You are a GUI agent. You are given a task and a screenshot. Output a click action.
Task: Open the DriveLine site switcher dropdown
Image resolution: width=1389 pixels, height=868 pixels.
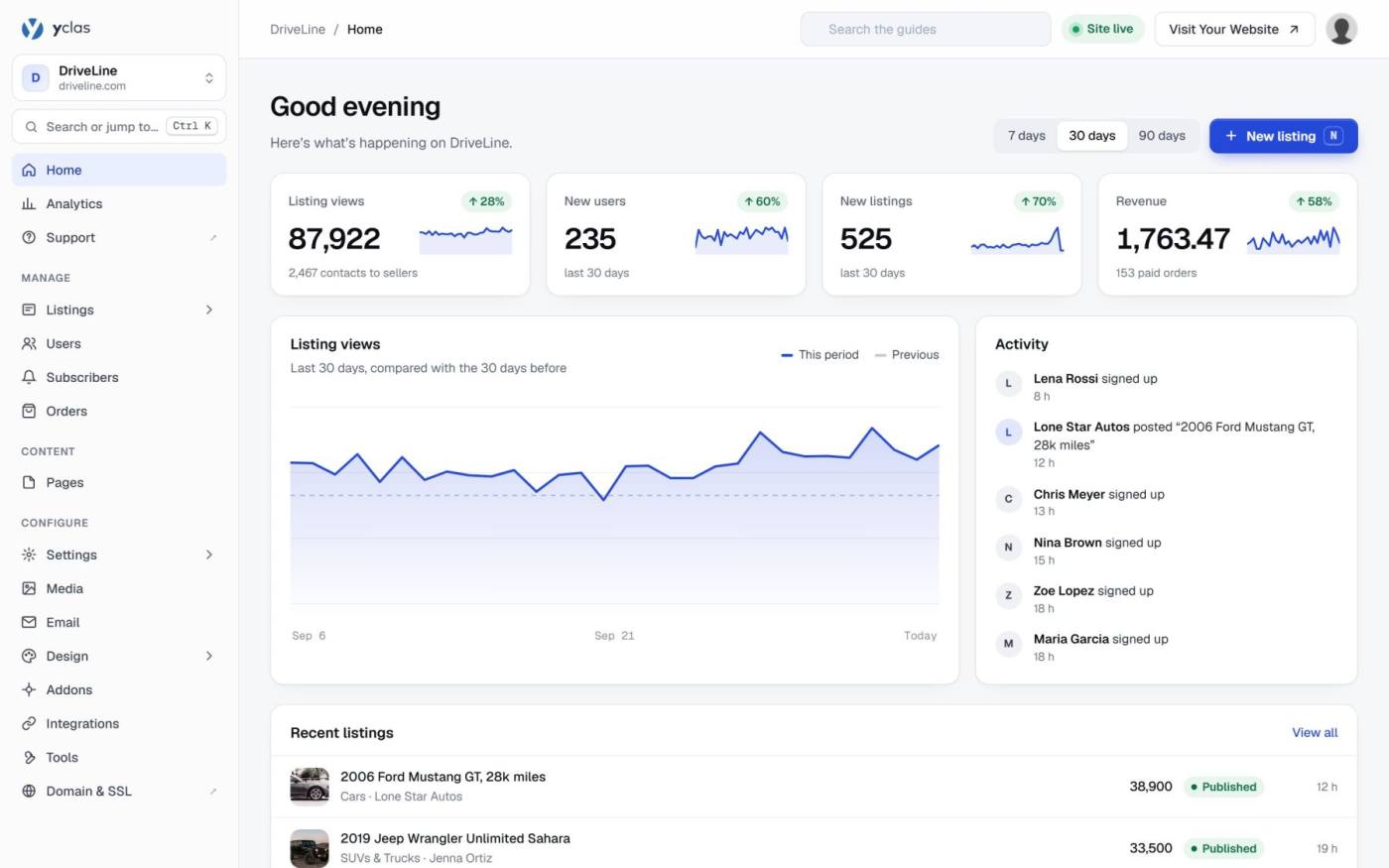119,77
